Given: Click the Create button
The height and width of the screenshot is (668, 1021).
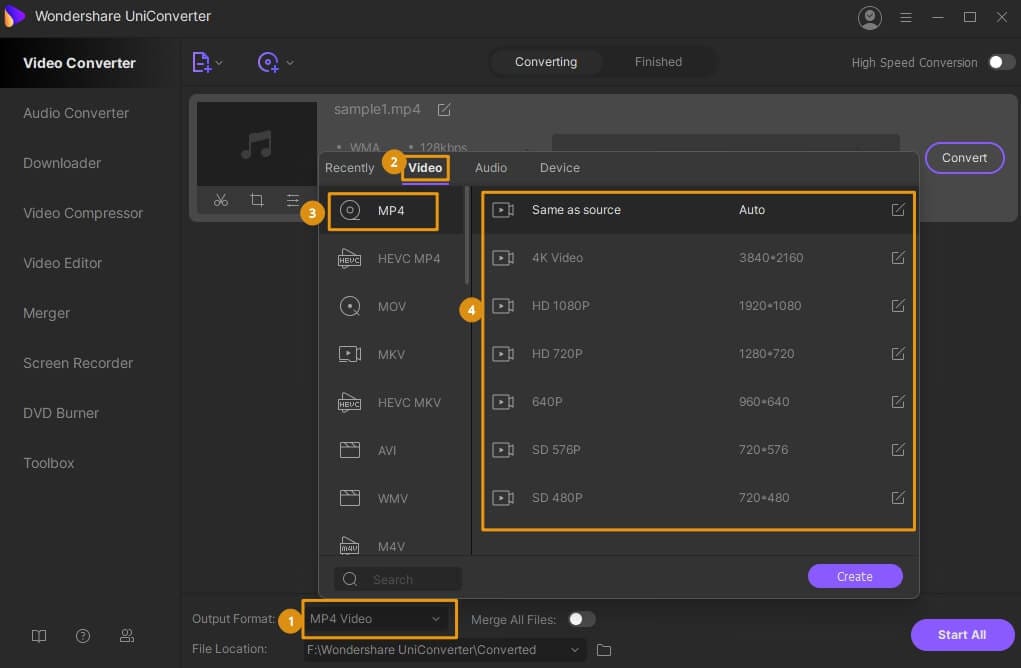Looking at the screenshot, I should (x=854, y=576).
